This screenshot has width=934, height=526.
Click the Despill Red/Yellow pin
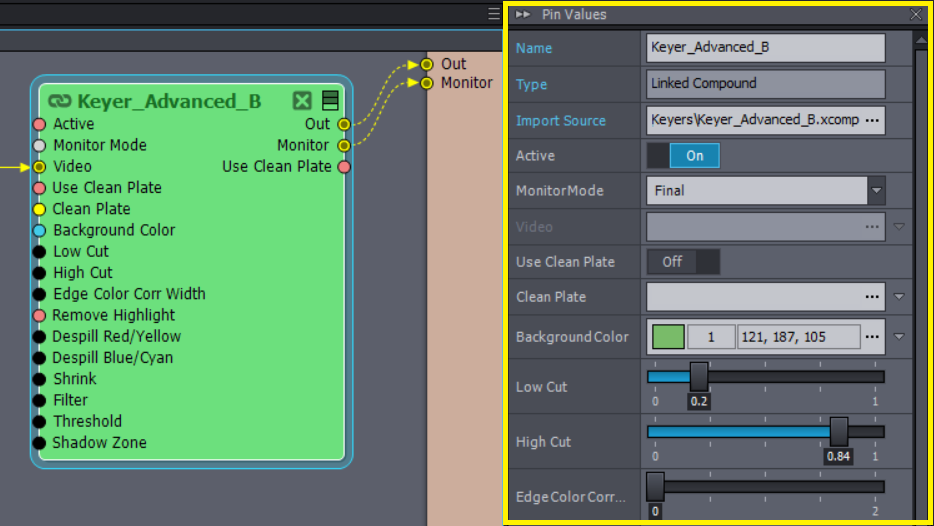coord(39,337)
